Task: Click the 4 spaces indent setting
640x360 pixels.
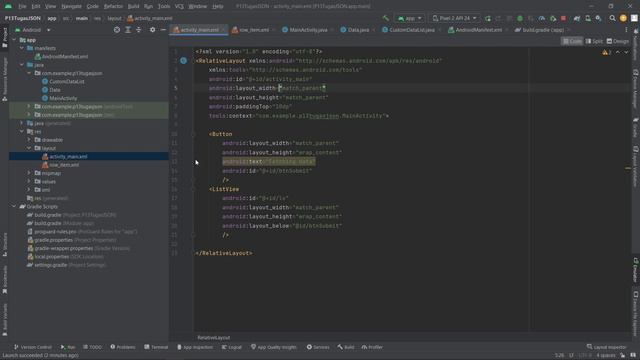Action: click(606, 356)
